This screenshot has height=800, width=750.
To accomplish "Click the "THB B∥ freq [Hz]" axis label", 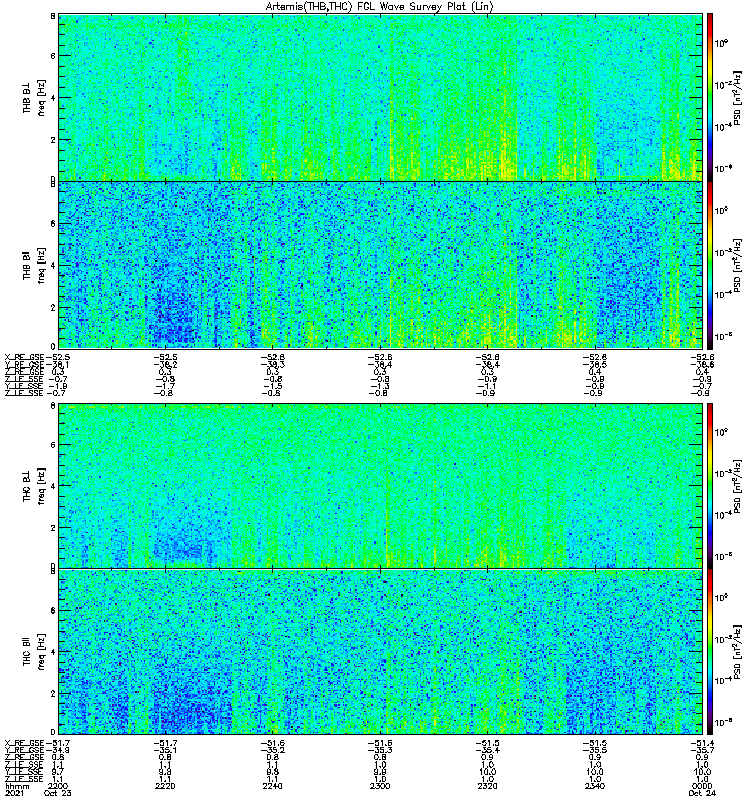I will [x=34, y=265].
